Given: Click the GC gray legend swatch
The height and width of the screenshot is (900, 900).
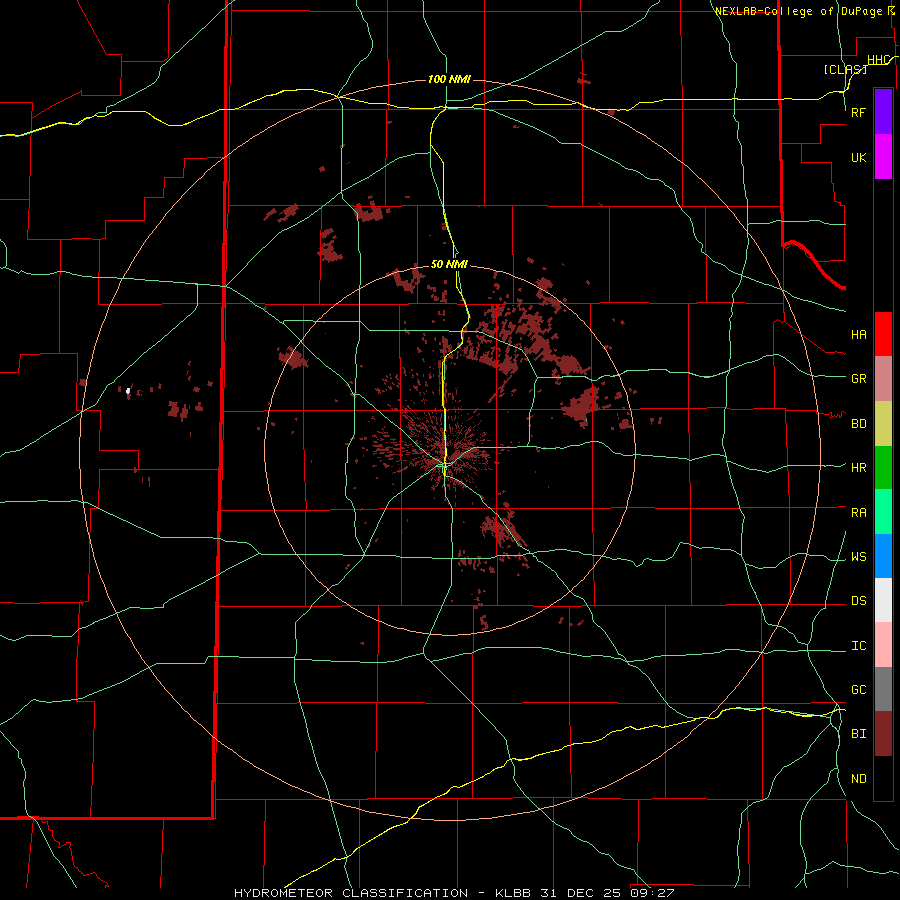Looking at the screenshot, I should [883, 689].
